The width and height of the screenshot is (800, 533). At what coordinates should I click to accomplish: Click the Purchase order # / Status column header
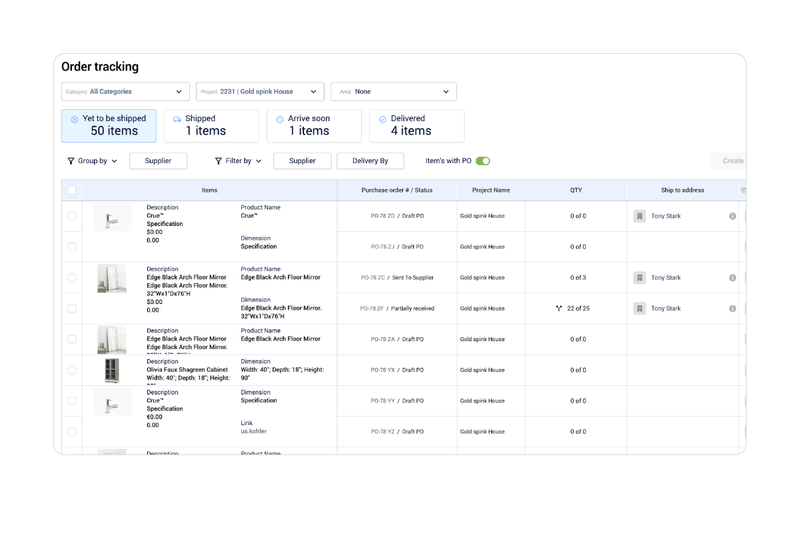tap(397, 190)
